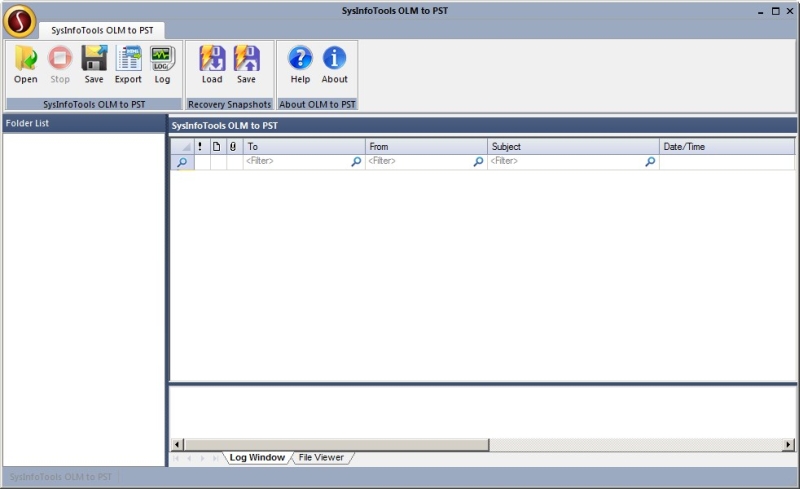Click the Folder List panel header
Screen dimensions: 800x489
tap(84, 123)
